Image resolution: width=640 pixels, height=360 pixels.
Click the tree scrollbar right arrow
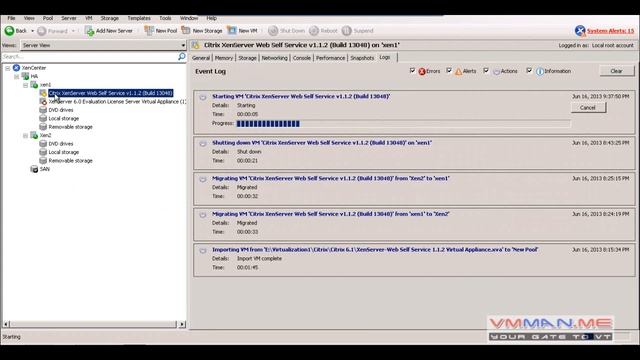[x=182, y=324]
